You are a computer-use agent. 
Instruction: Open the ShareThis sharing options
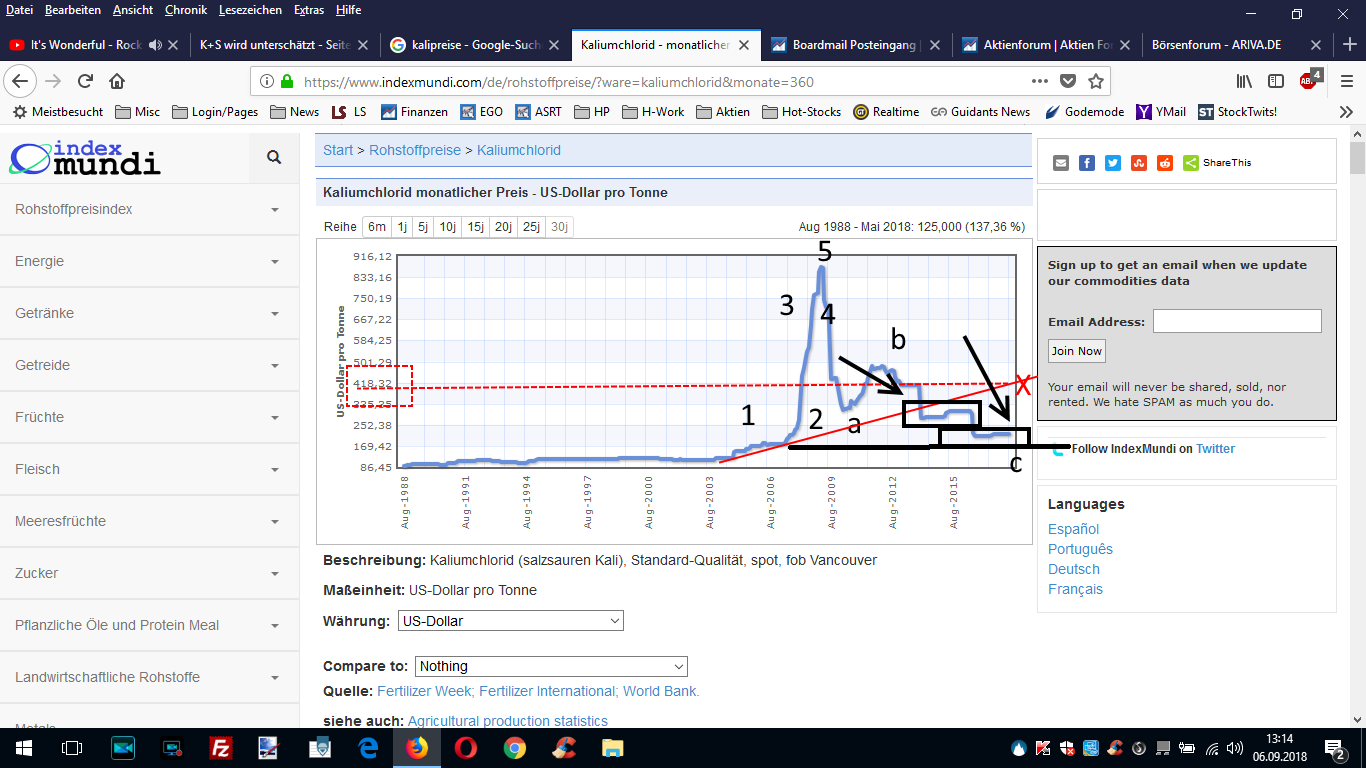coord(1217,163)
